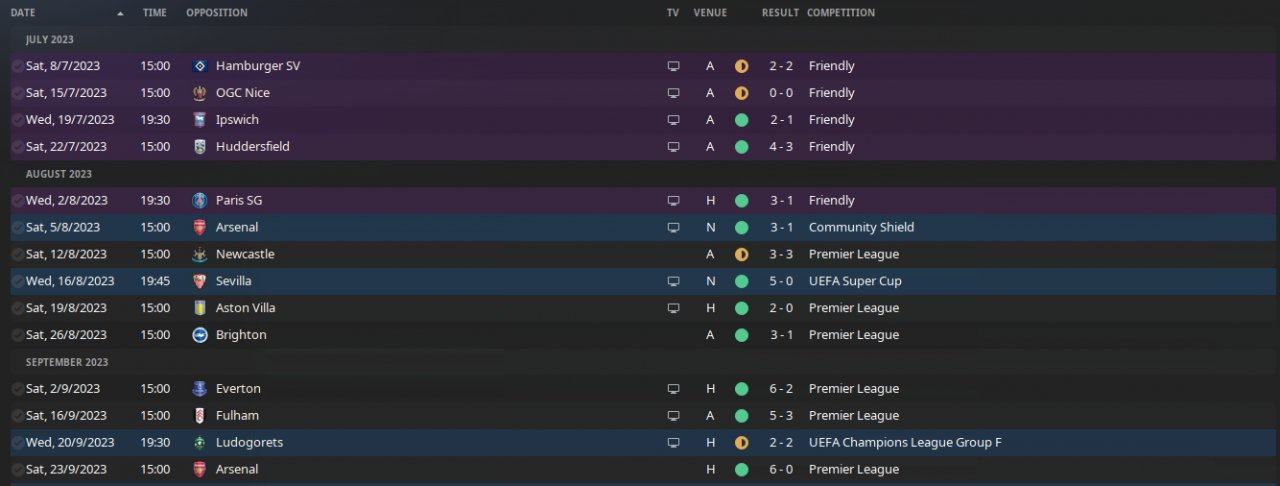Viewport: 1280px width, 486px height.
Task: Open the UEFA Super Cup competition link
Action: (853, 282)
